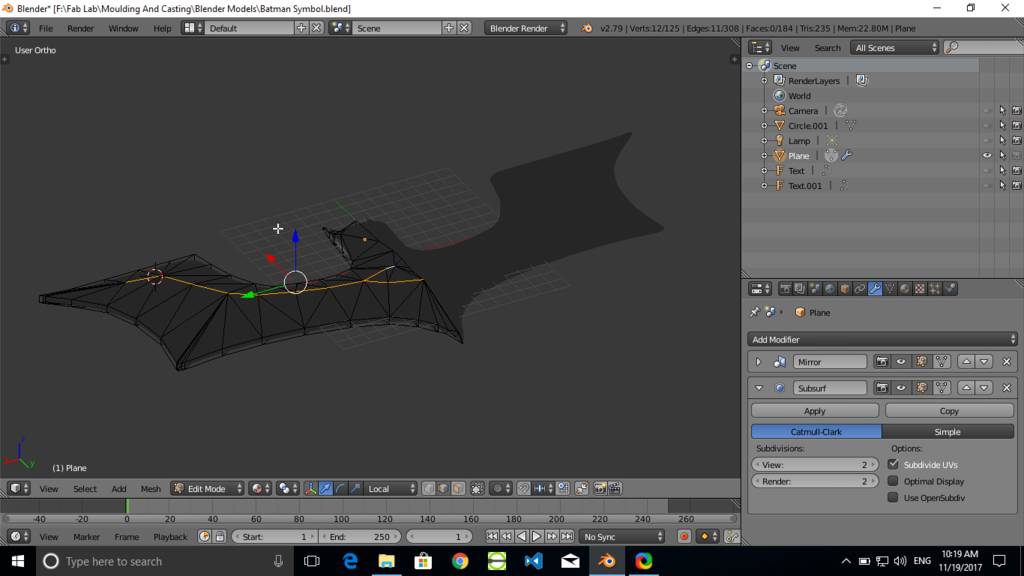Open the Material properties tab
1024x576 pixels.
905,289
